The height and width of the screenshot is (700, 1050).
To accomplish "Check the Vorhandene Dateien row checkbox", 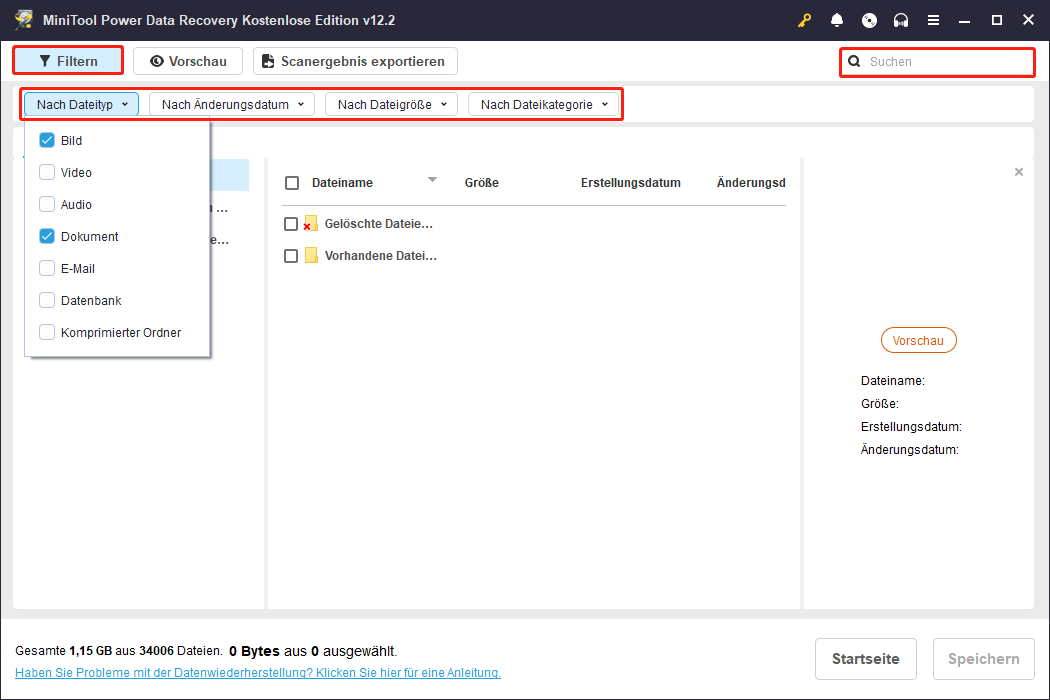I will pyautogui.click(x=291, y=256).
